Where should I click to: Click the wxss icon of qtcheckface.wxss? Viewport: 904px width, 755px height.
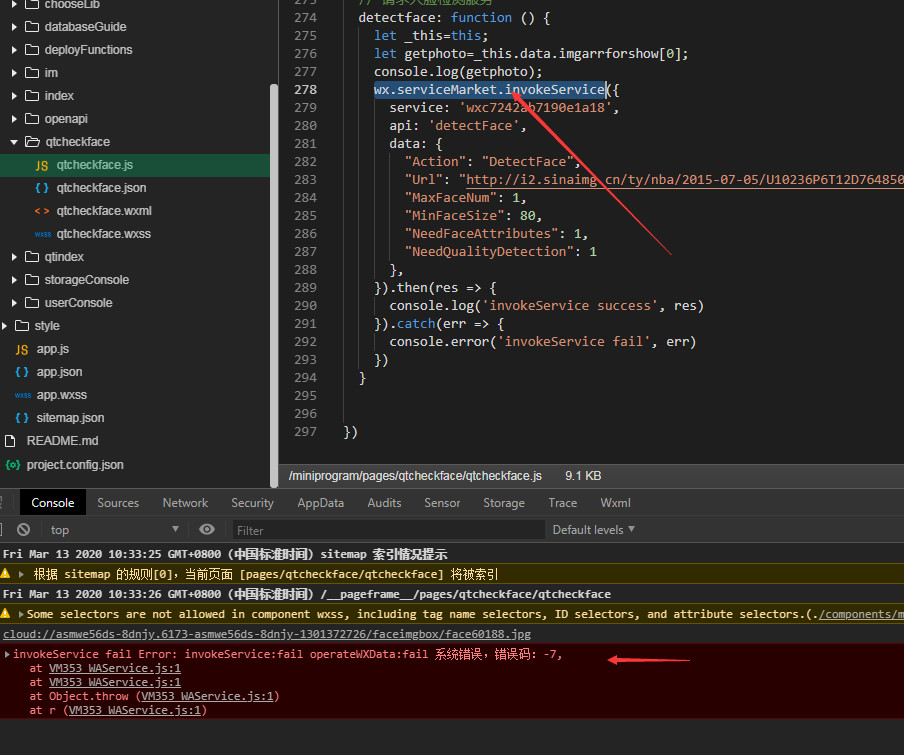pos(43,234)
